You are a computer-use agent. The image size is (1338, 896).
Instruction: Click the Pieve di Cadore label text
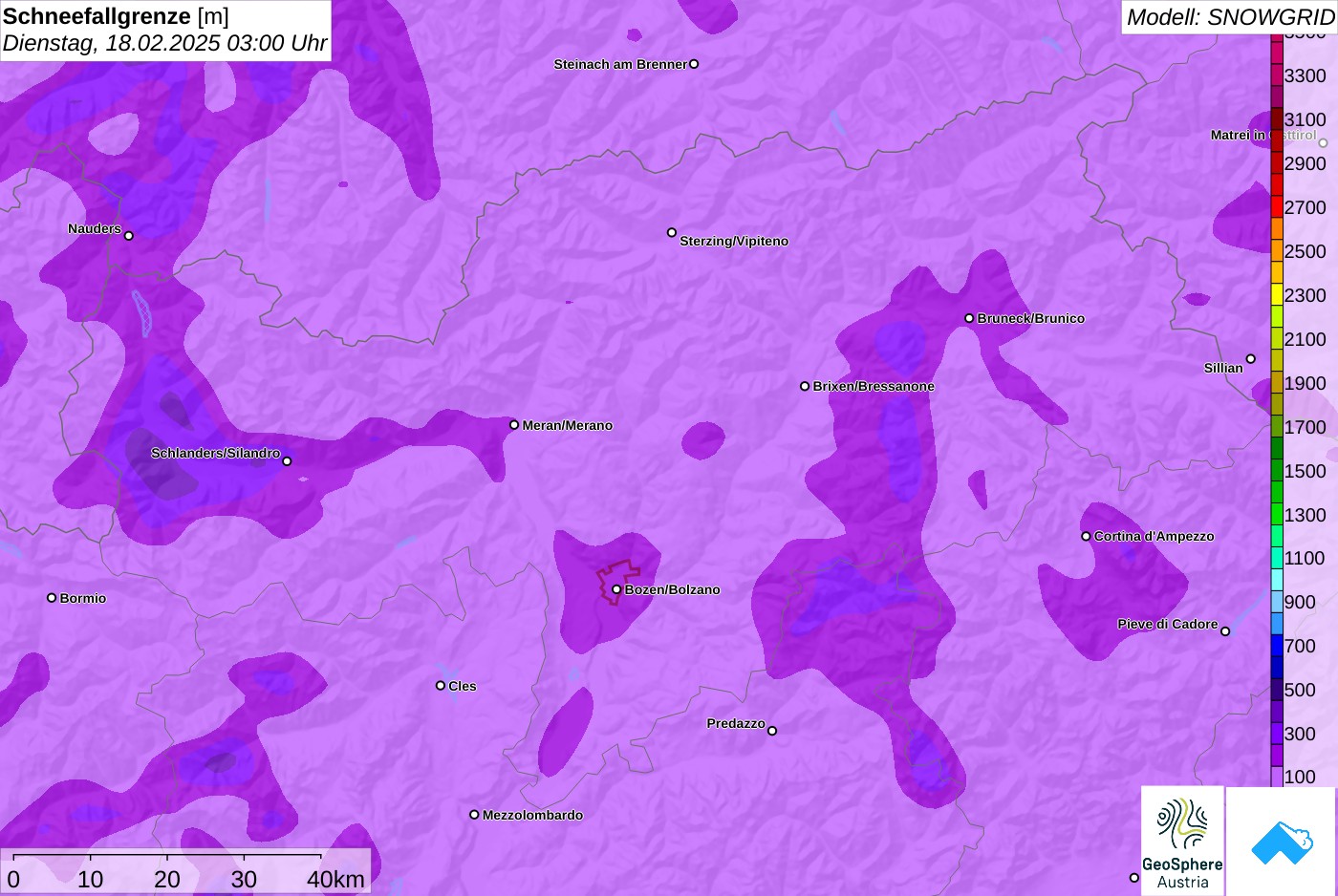point(1168,625)
